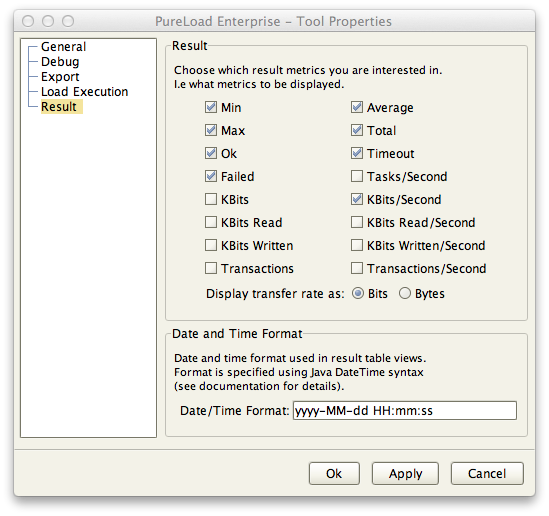Enable the Transactions checkbox
The height and width of the screenshot is (516, 549).
coord(211,268)
